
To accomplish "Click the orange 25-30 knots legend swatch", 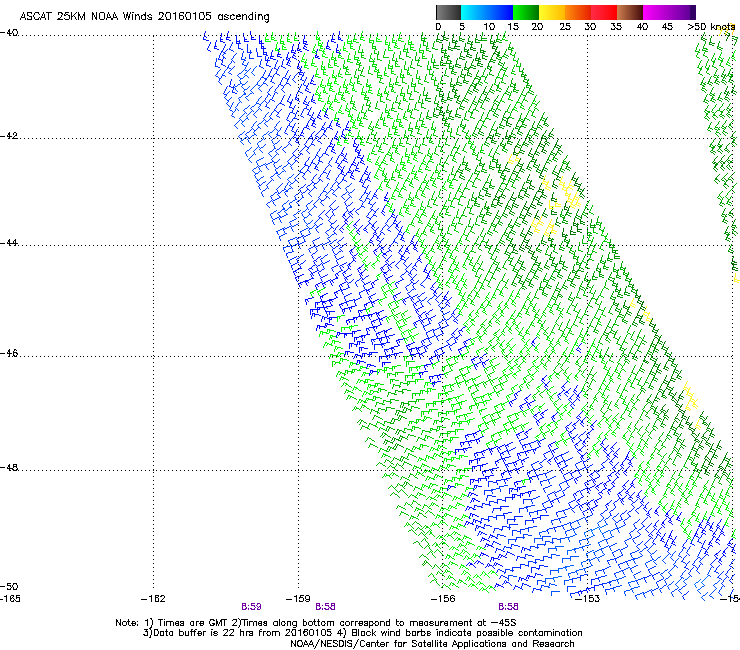I will (x=578, y=12).
